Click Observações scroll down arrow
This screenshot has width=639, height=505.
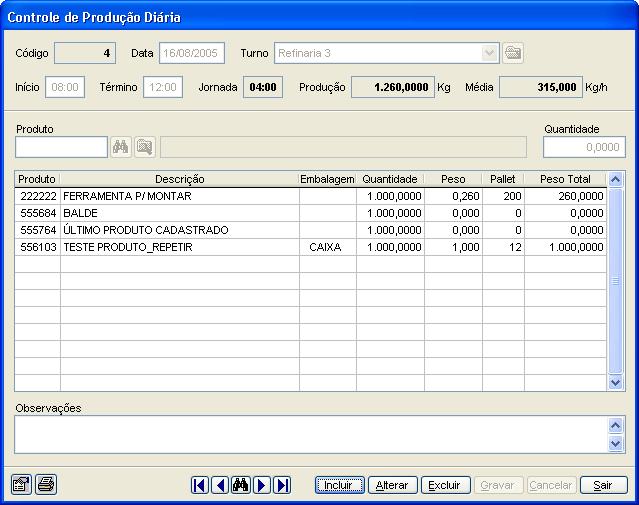coord(615,443)
